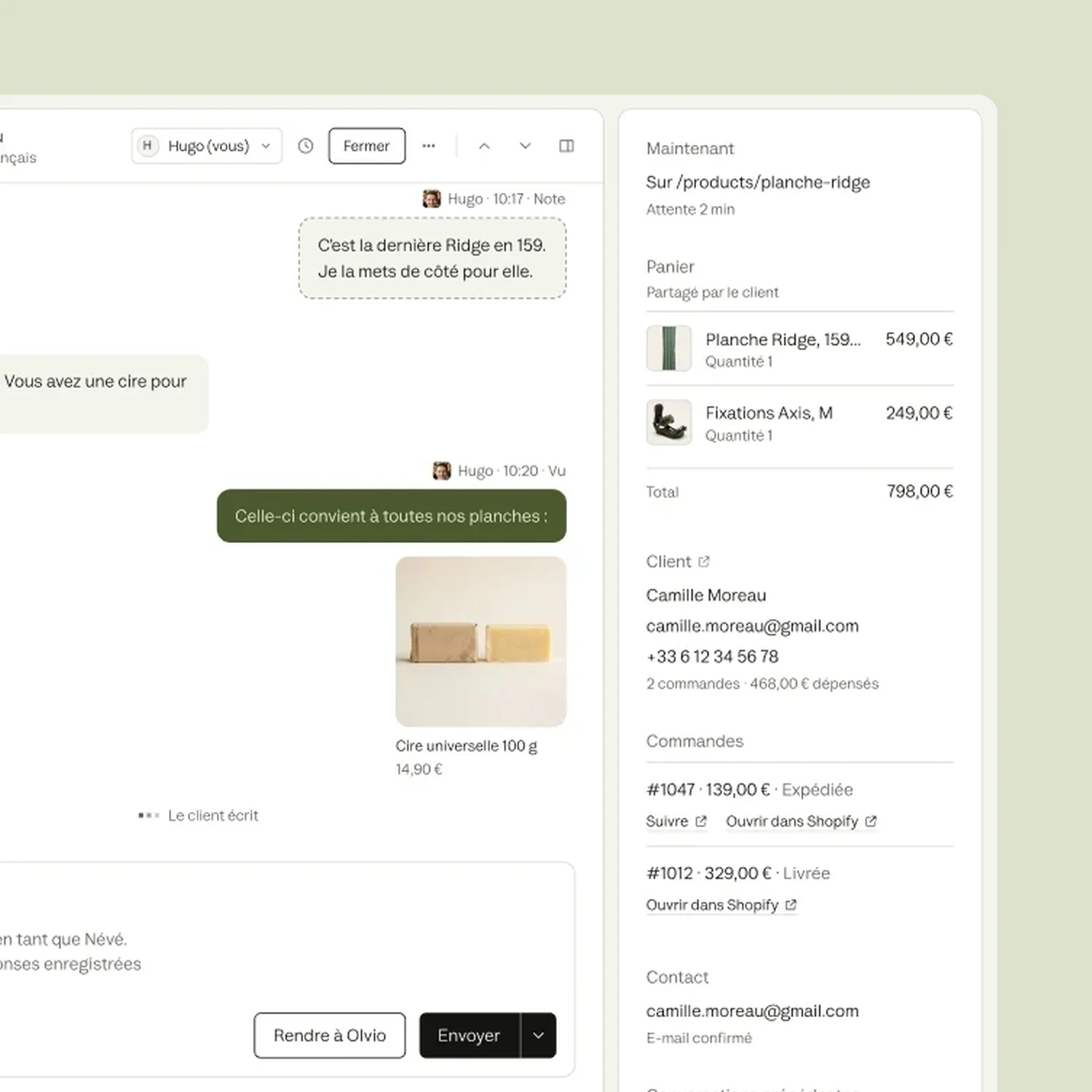Open the Cire universelle product image
1092x1092 pixels.
pos(481,641)
